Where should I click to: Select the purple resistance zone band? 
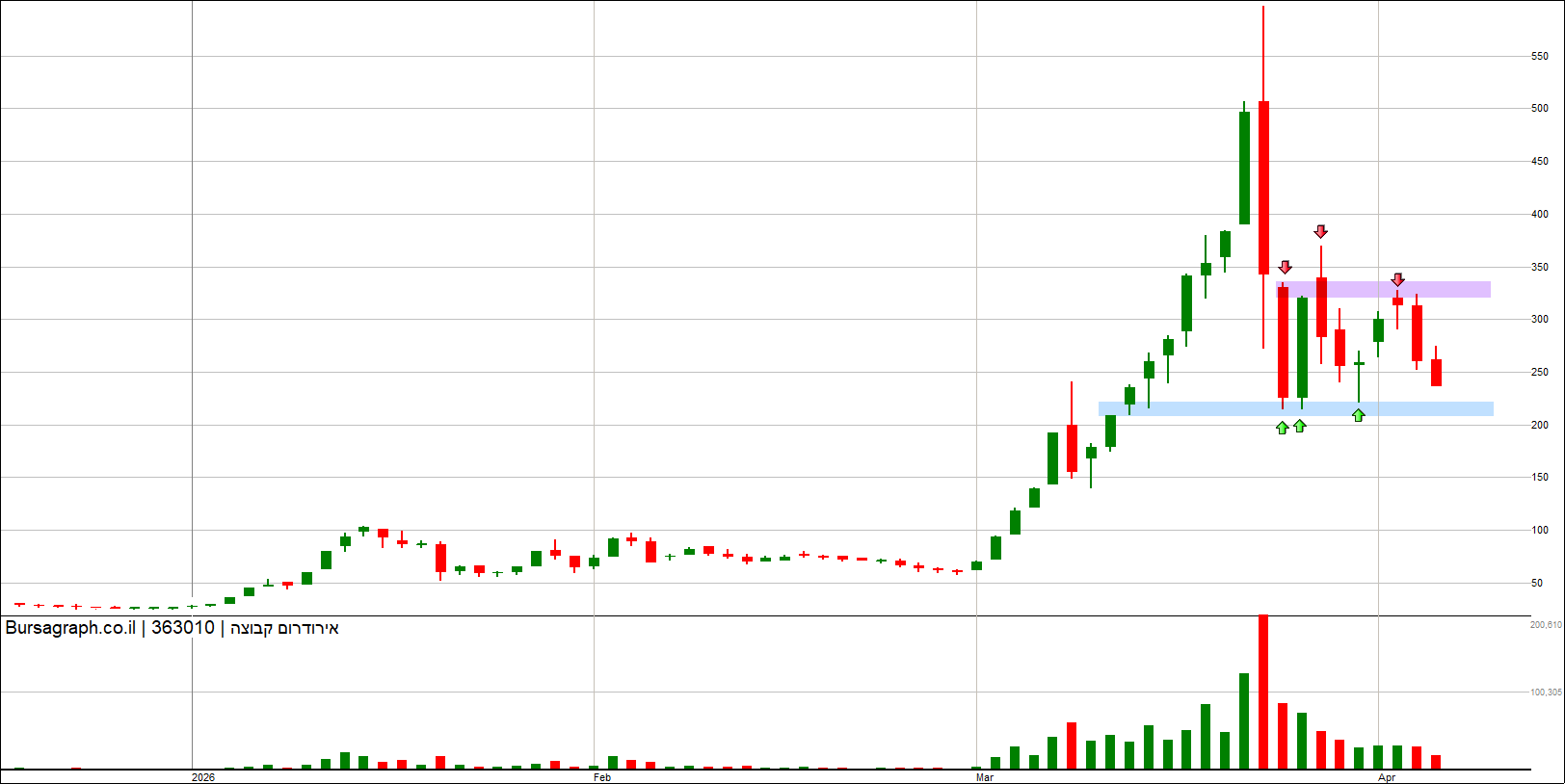click(1384, 289)
